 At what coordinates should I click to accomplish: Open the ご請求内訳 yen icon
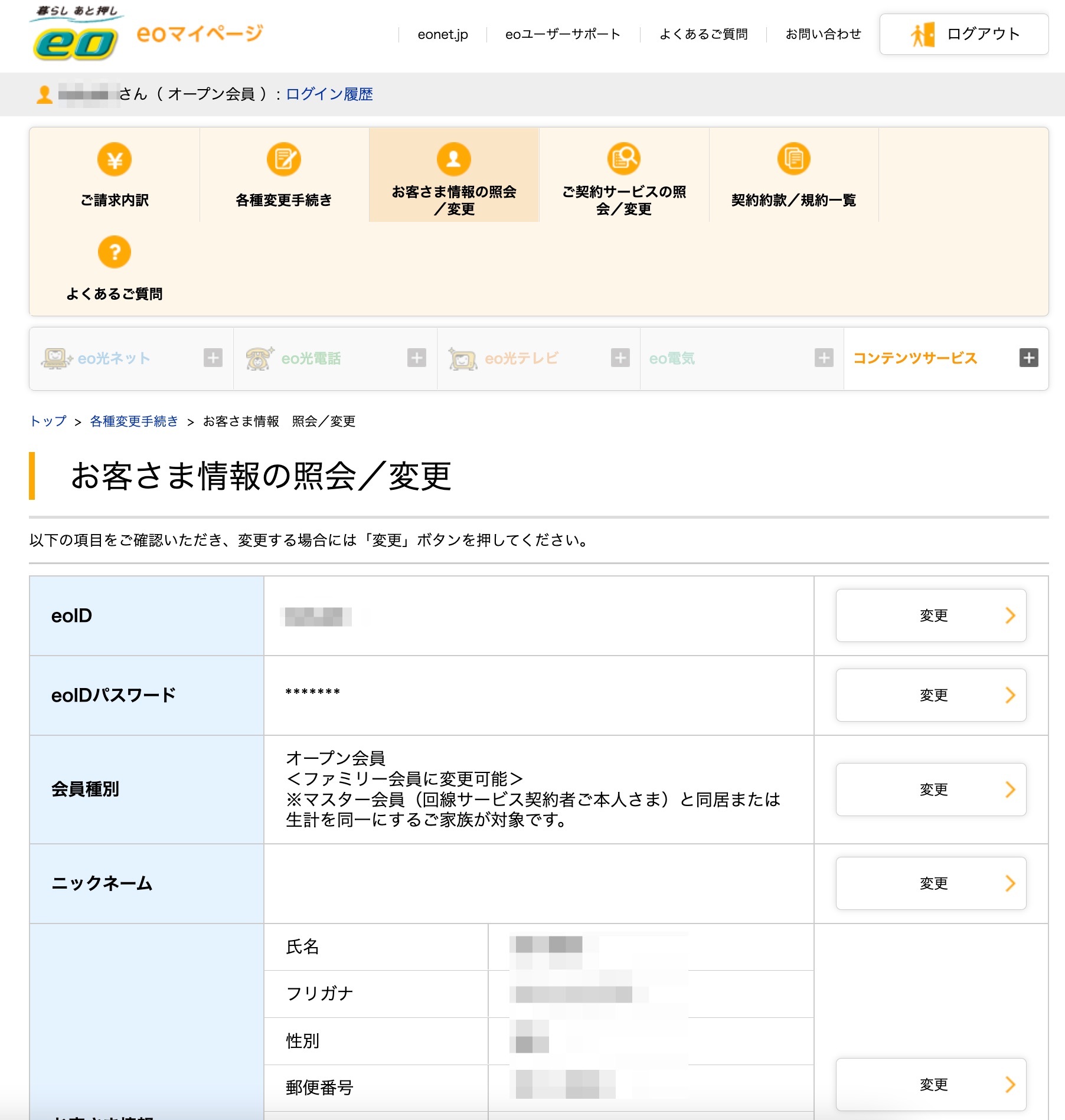(x=115, y=159)
